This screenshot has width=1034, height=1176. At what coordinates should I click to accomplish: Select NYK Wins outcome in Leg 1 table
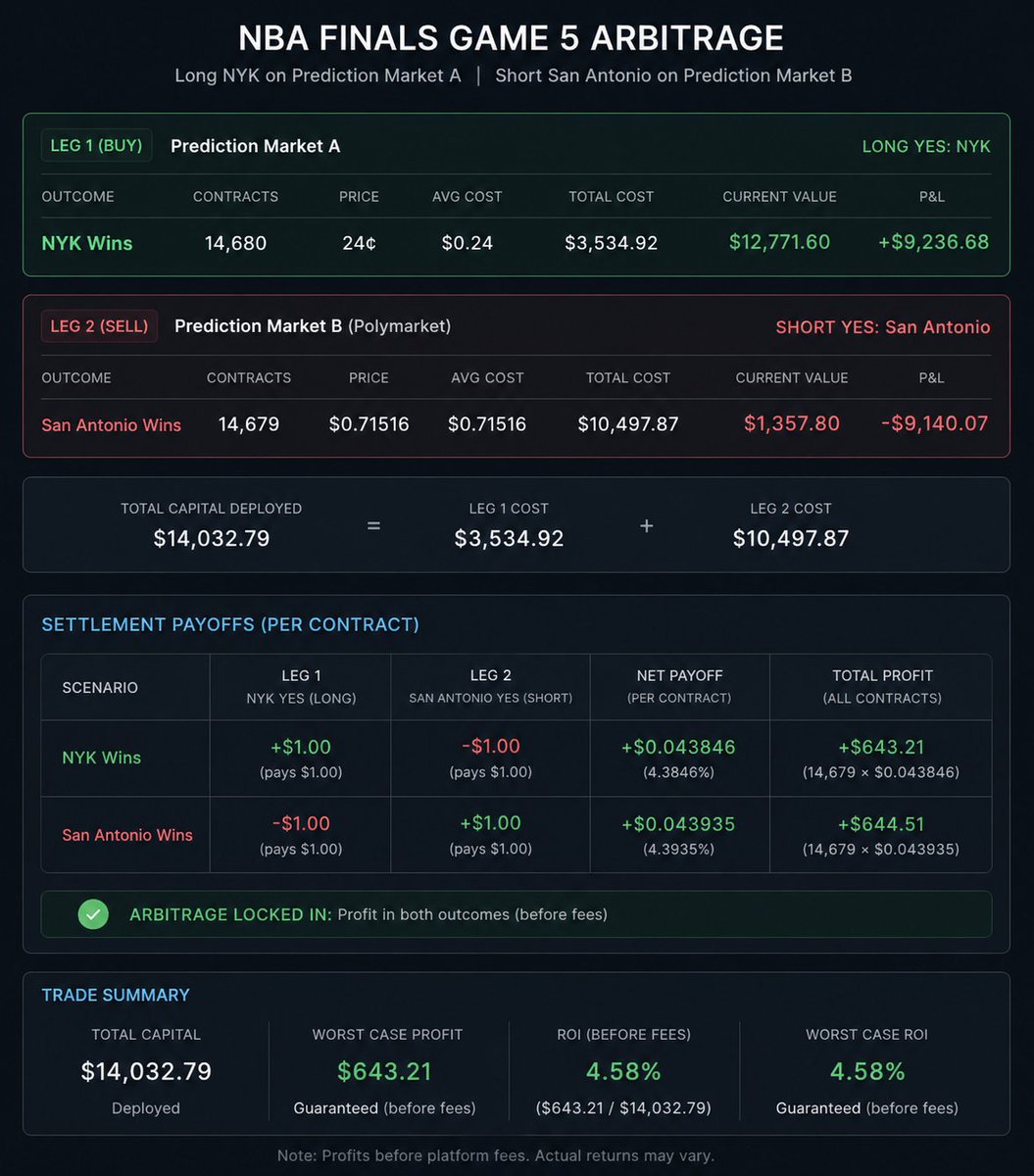87,243
